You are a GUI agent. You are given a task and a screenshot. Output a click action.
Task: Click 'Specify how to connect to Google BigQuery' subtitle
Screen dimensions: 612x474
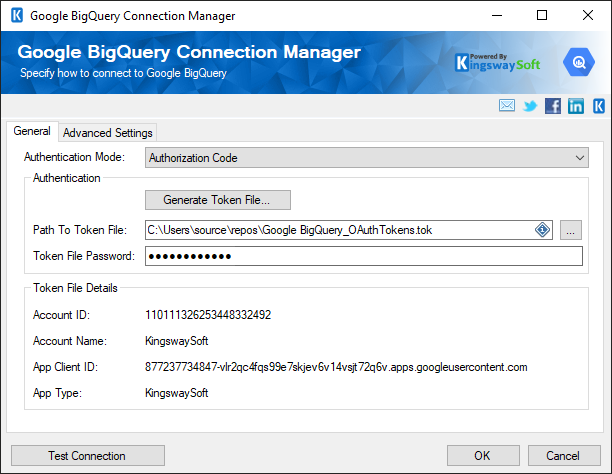pyautogui.click(x=123, y=73)
